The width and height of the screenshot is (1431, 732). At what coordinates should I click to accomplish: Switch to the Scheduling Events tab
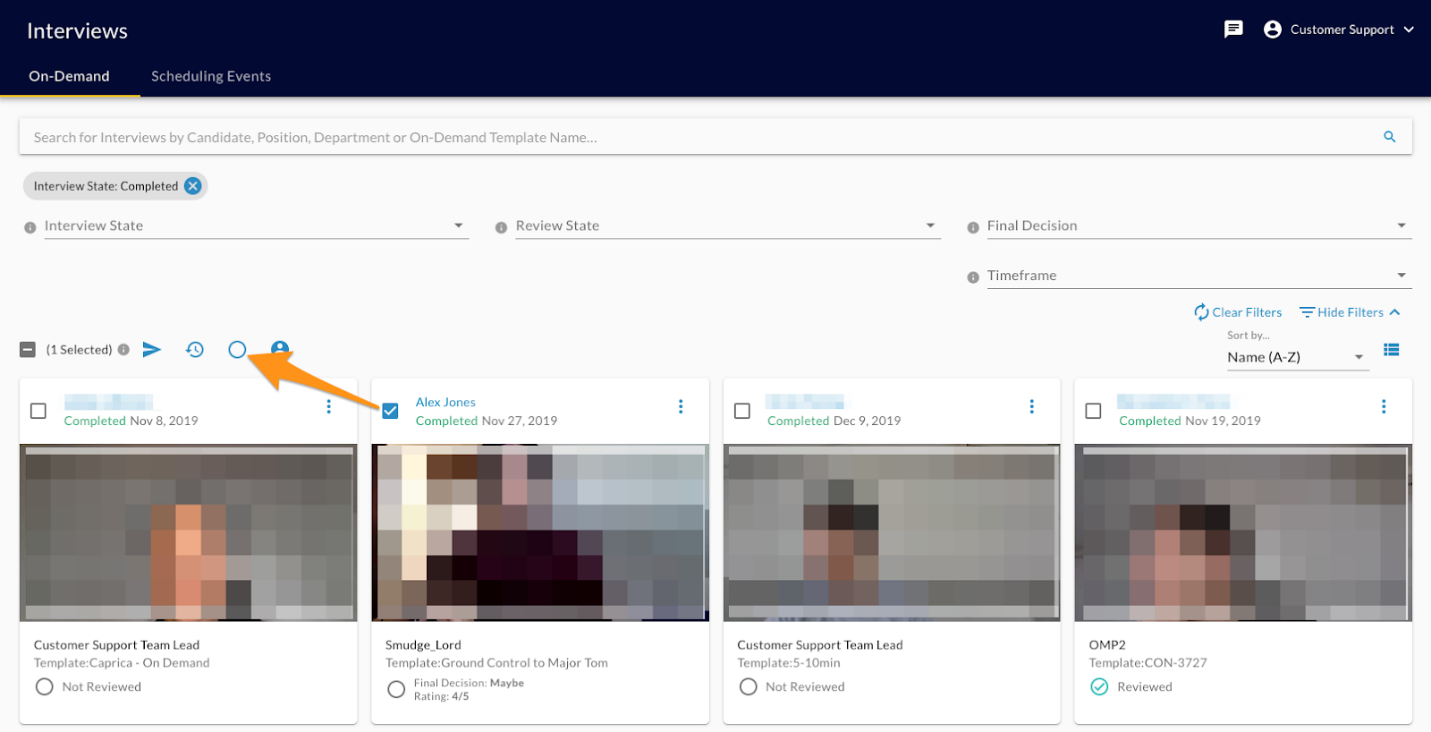211,76
